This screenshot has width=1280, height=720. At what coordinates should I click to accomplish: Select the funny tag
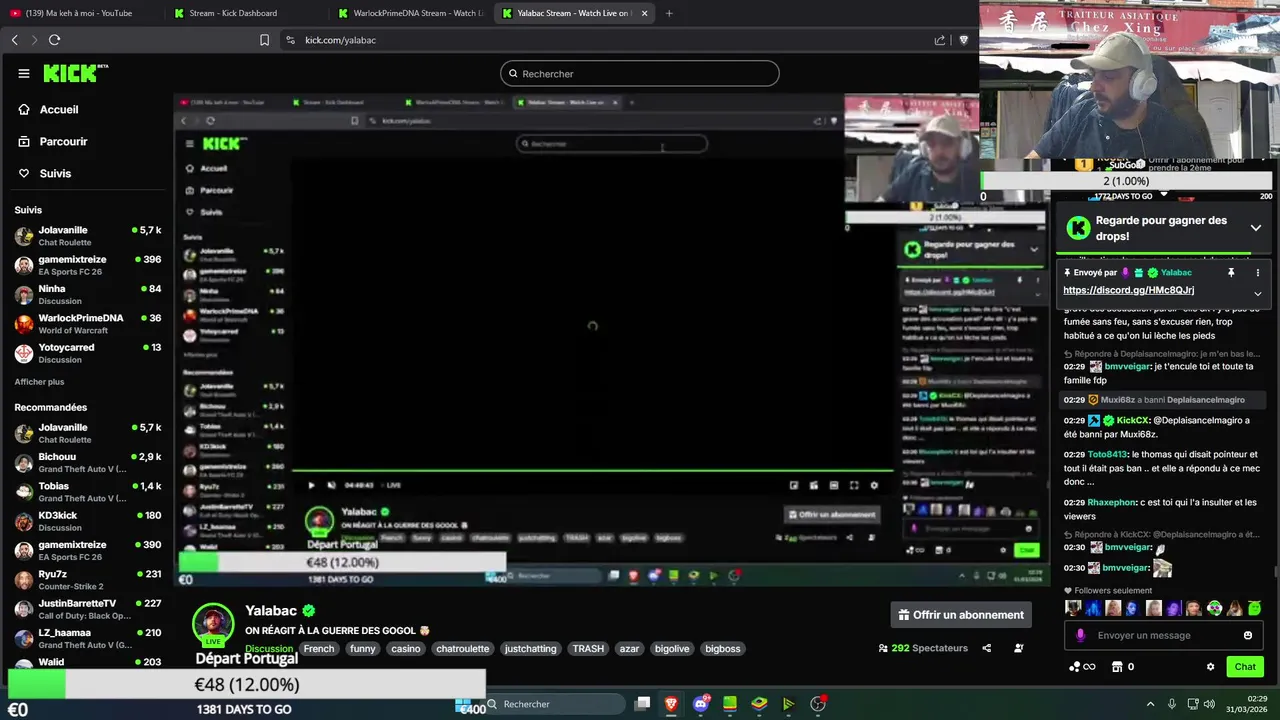point(363,649)
